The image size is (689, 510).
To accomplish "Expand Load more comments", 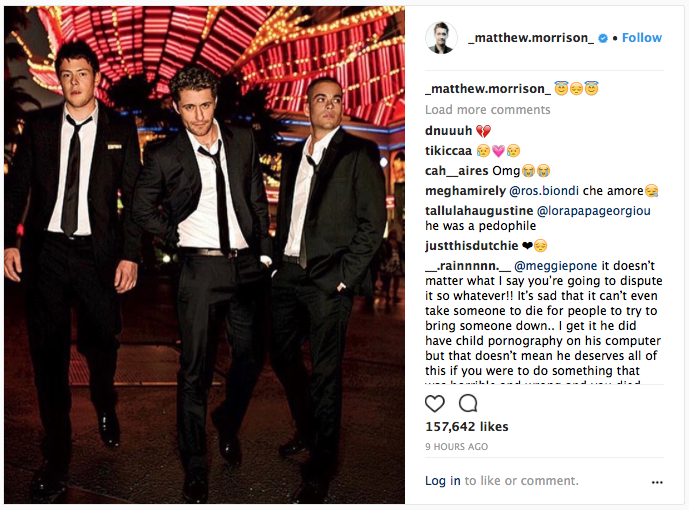I will (487, 109).
